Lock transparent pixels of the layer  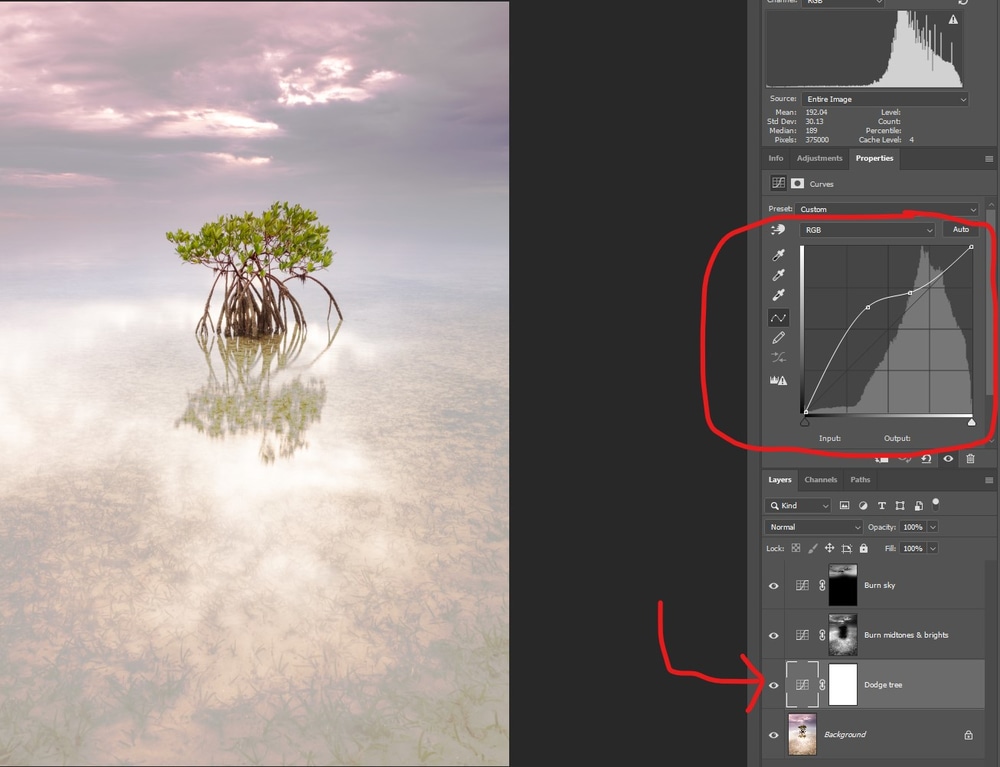coord(796,548)
